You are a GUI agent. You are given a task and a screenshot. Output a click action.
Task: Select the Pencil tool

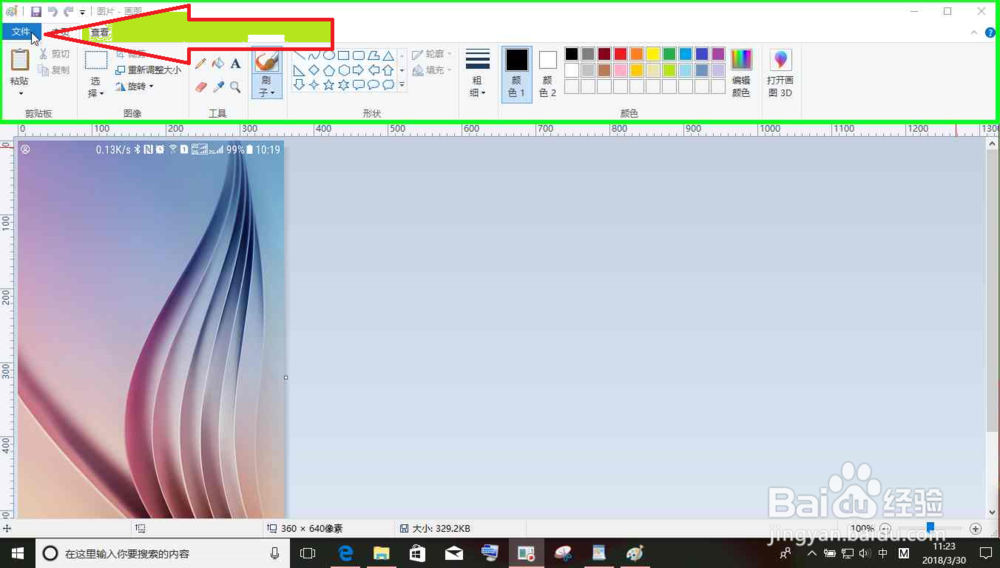pyautogui.click(x=201, y=63)
